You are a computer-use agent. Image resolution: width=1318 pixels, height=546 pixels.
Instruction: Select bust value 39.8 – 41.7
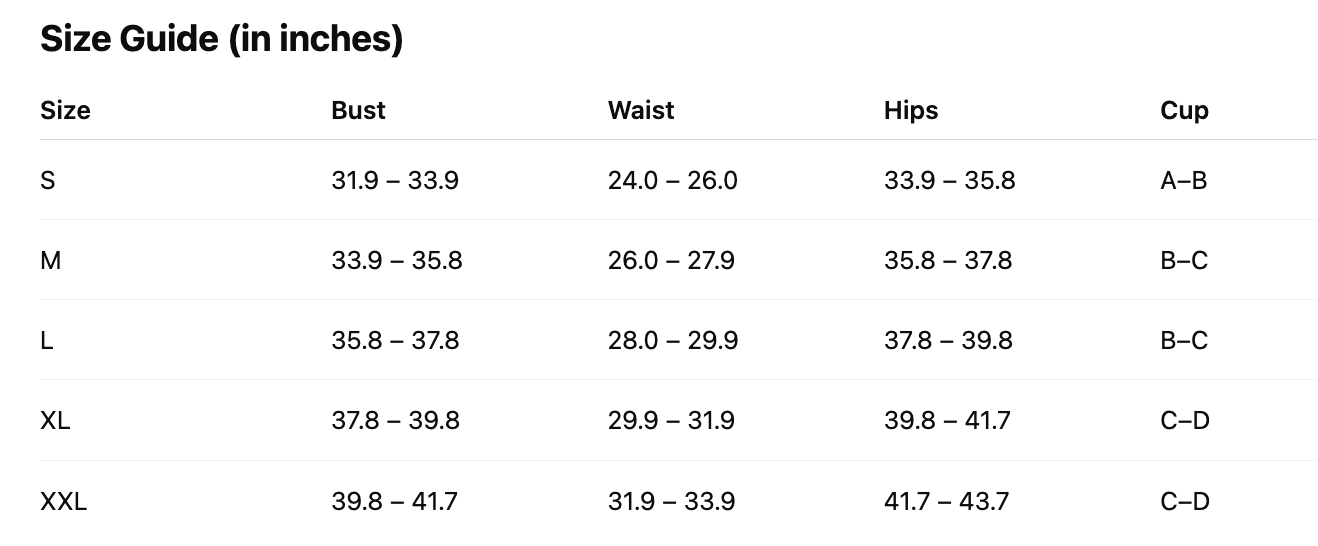click(x=394, y=501)
